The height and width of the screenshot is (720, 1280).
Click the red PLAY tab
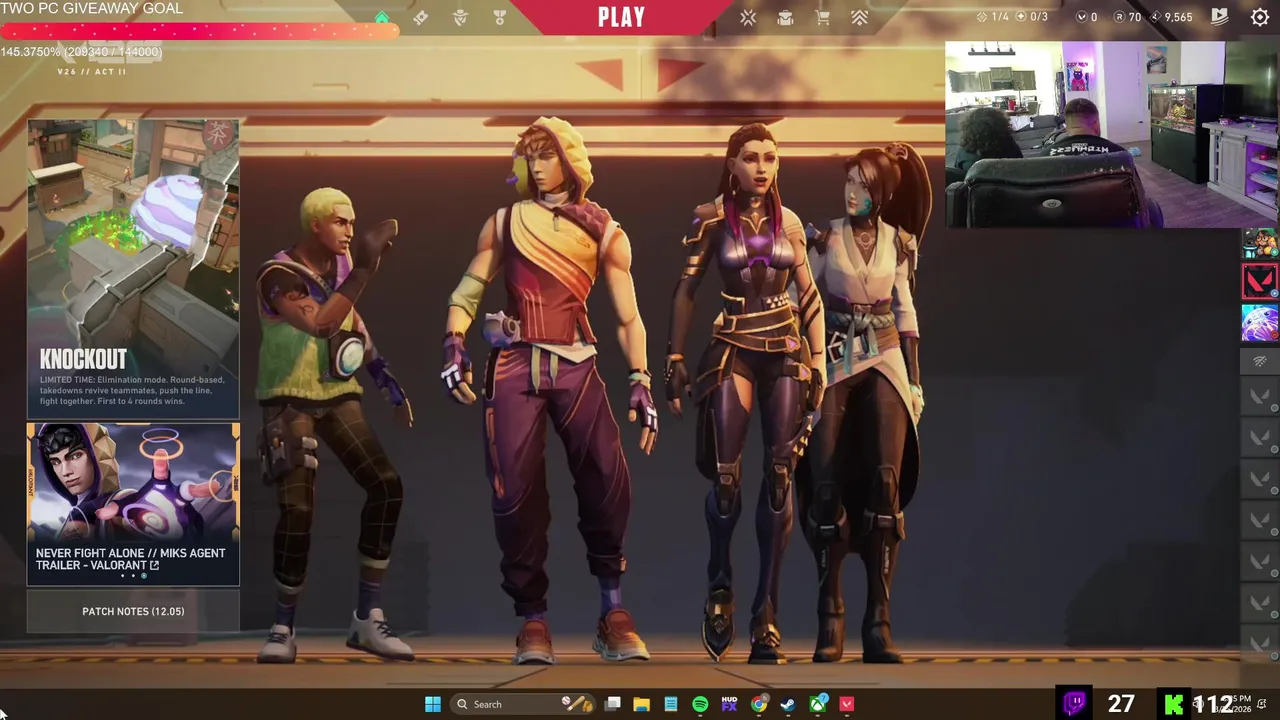tap(621, 17)
